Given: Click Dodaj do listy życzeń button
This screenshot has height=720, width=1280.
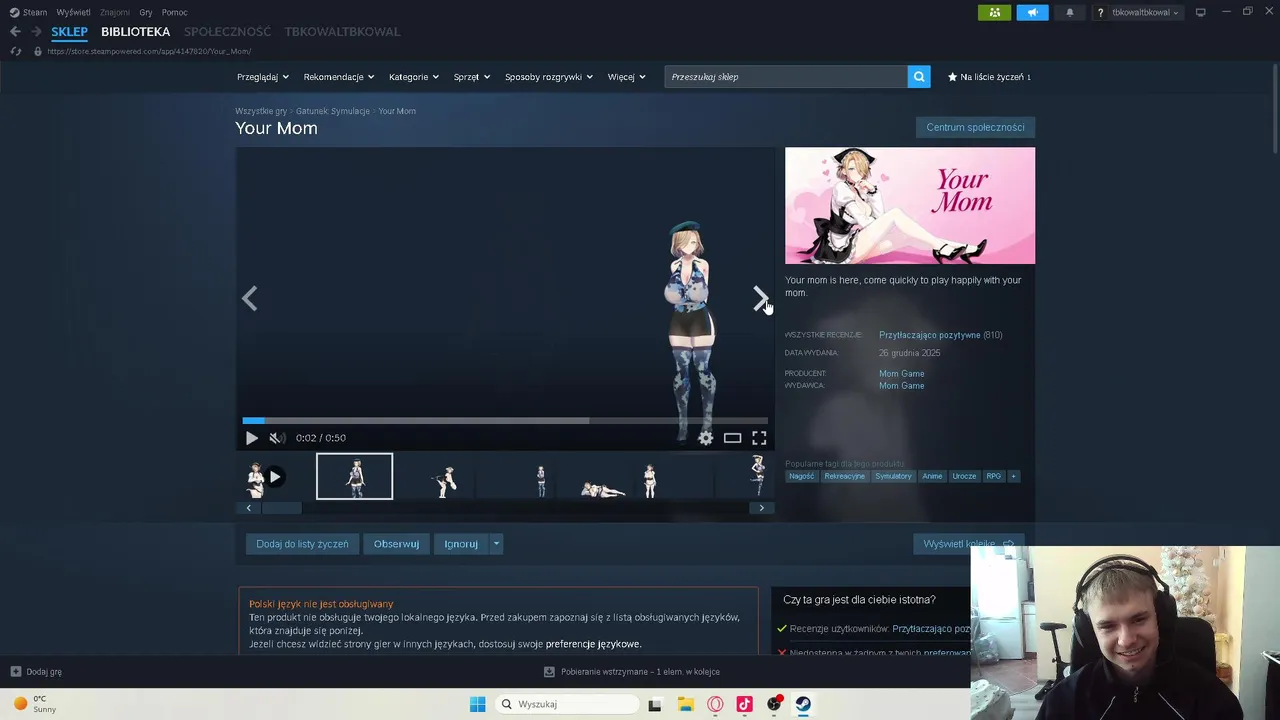Looking at the screenshot, I should coord(302,544).
